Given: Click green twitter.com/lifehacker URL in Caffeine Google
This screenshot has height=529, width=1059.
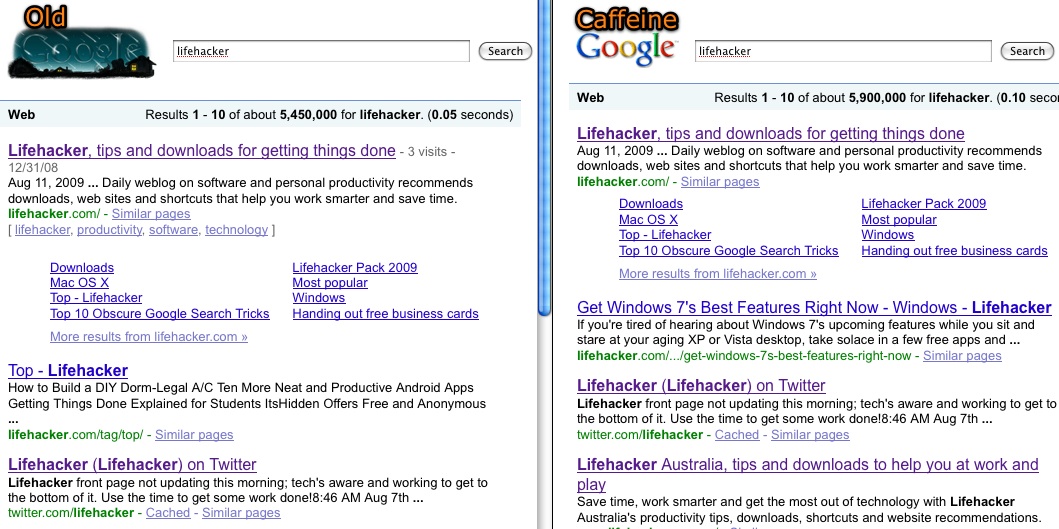Looking at the screenshot, I should [x=640, y=435].
